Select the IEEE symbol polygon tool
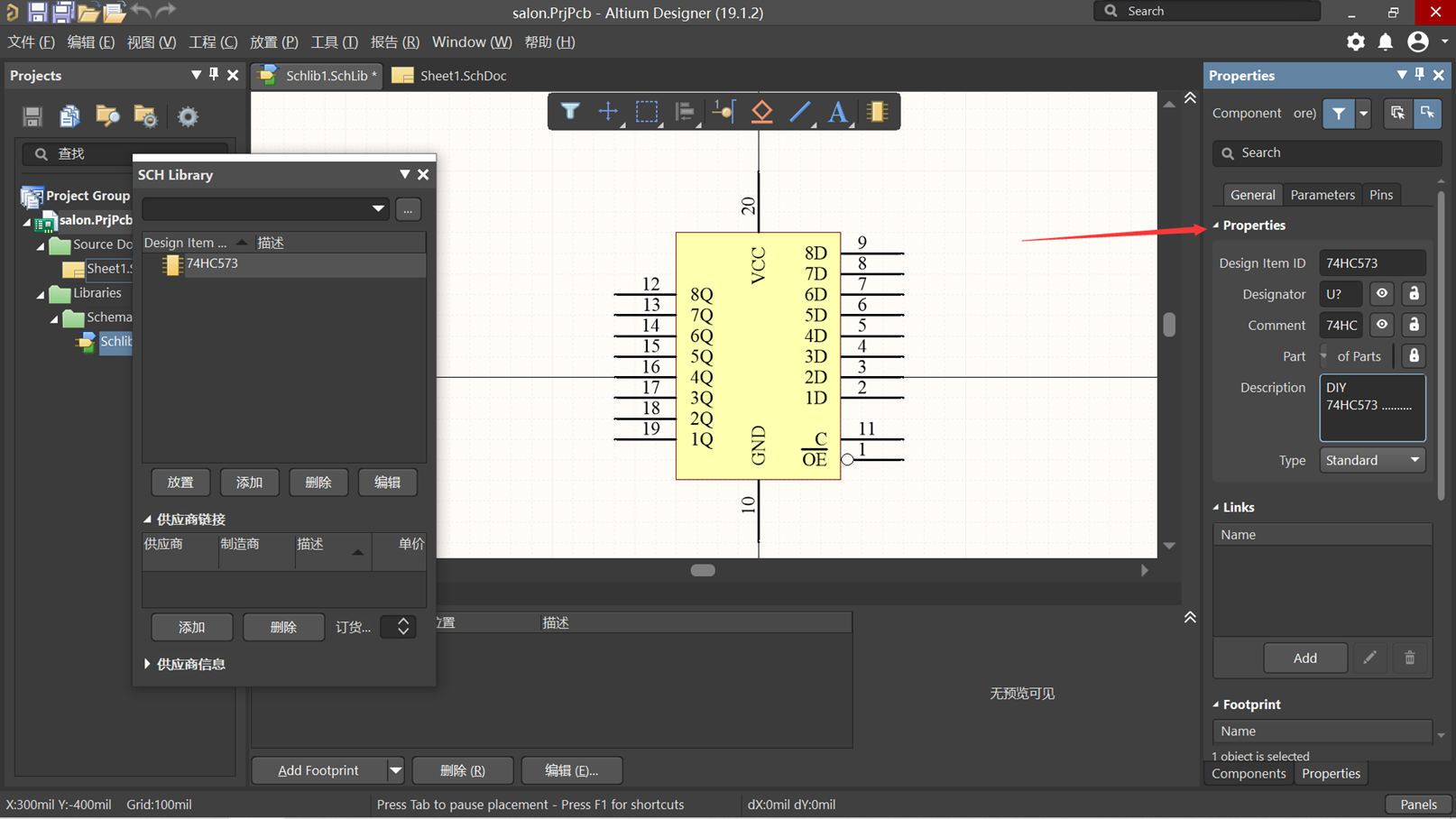The width and height of the screenshot is (1456, 819). tap(762, 112)
